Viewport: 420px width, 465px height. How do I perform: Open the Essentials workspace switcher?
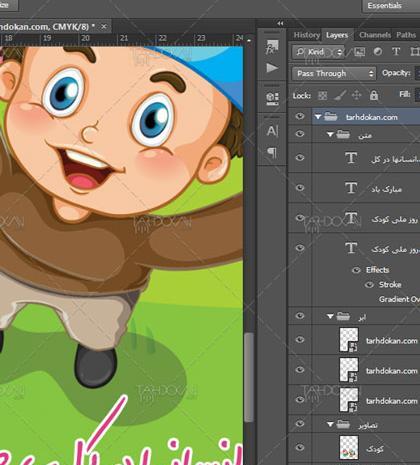click(391, 6)
